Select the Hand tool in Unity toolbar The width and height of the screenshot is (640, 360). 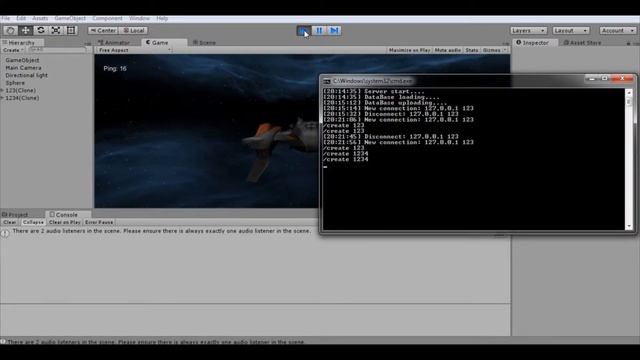pos(10,30)
